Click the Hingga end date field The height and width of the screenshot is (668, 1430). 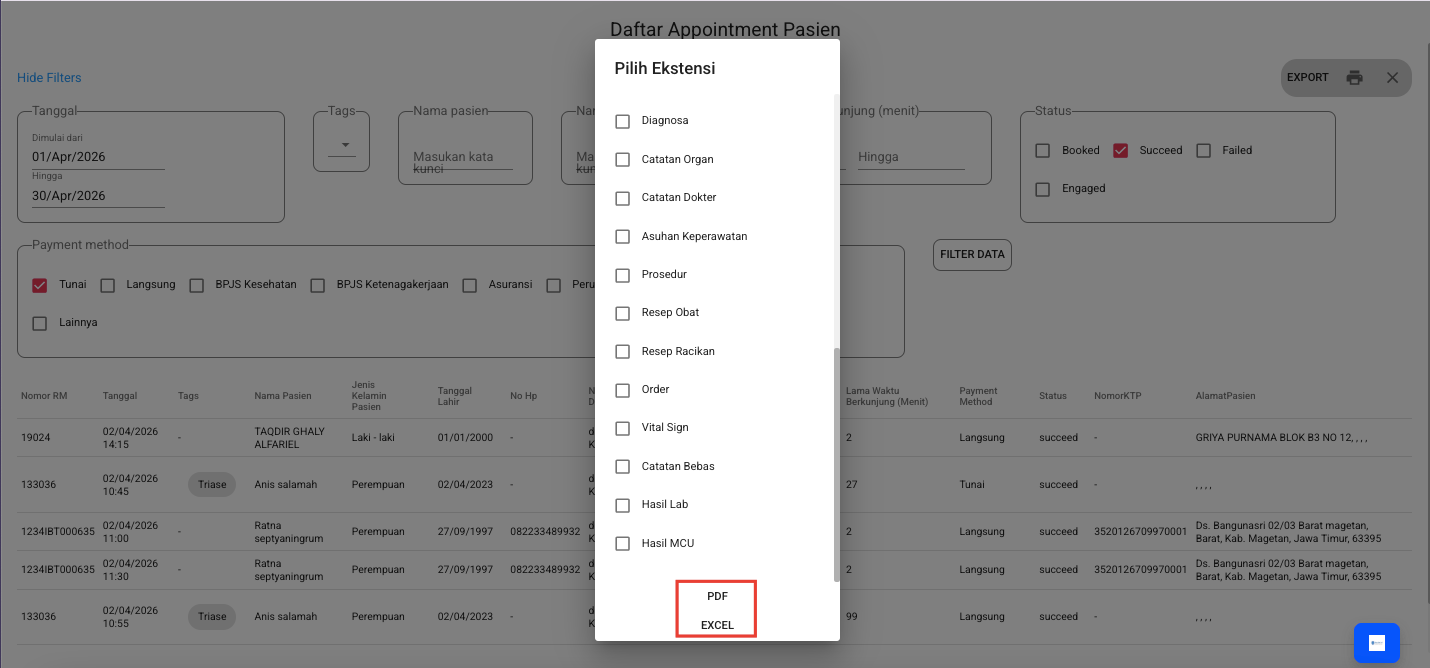[97, 196]
